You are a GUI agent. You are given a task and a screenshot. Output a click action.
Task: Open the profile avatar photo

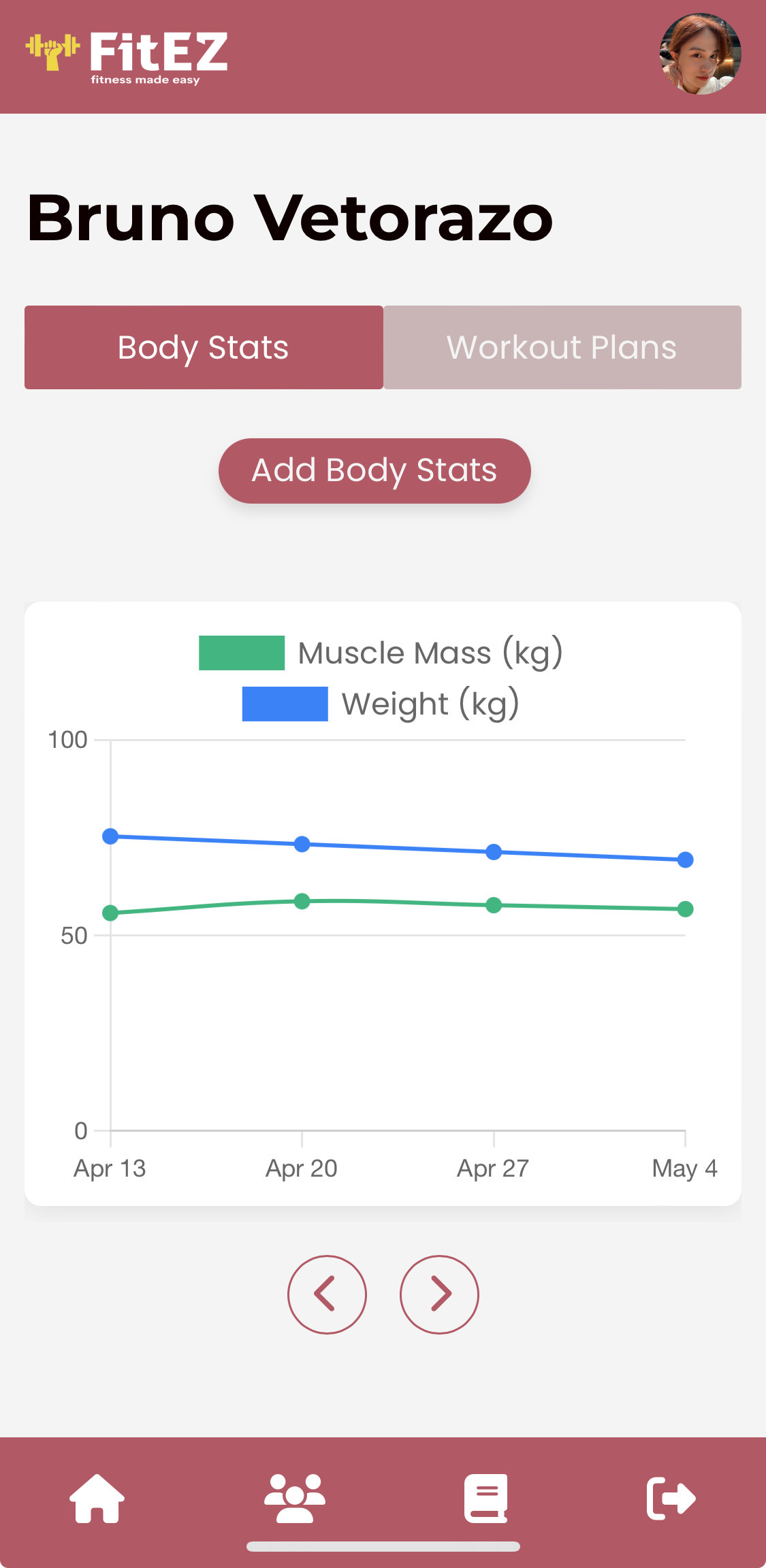pyautogui.click(x=700, y=54)
